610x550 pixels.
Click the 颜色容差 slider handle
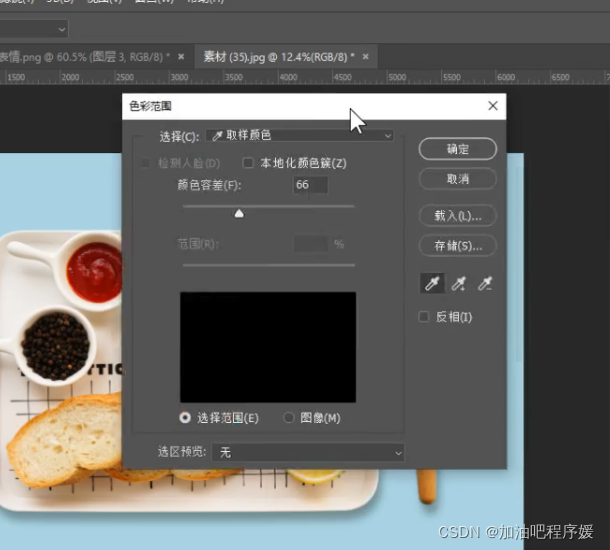coord(239,213)
